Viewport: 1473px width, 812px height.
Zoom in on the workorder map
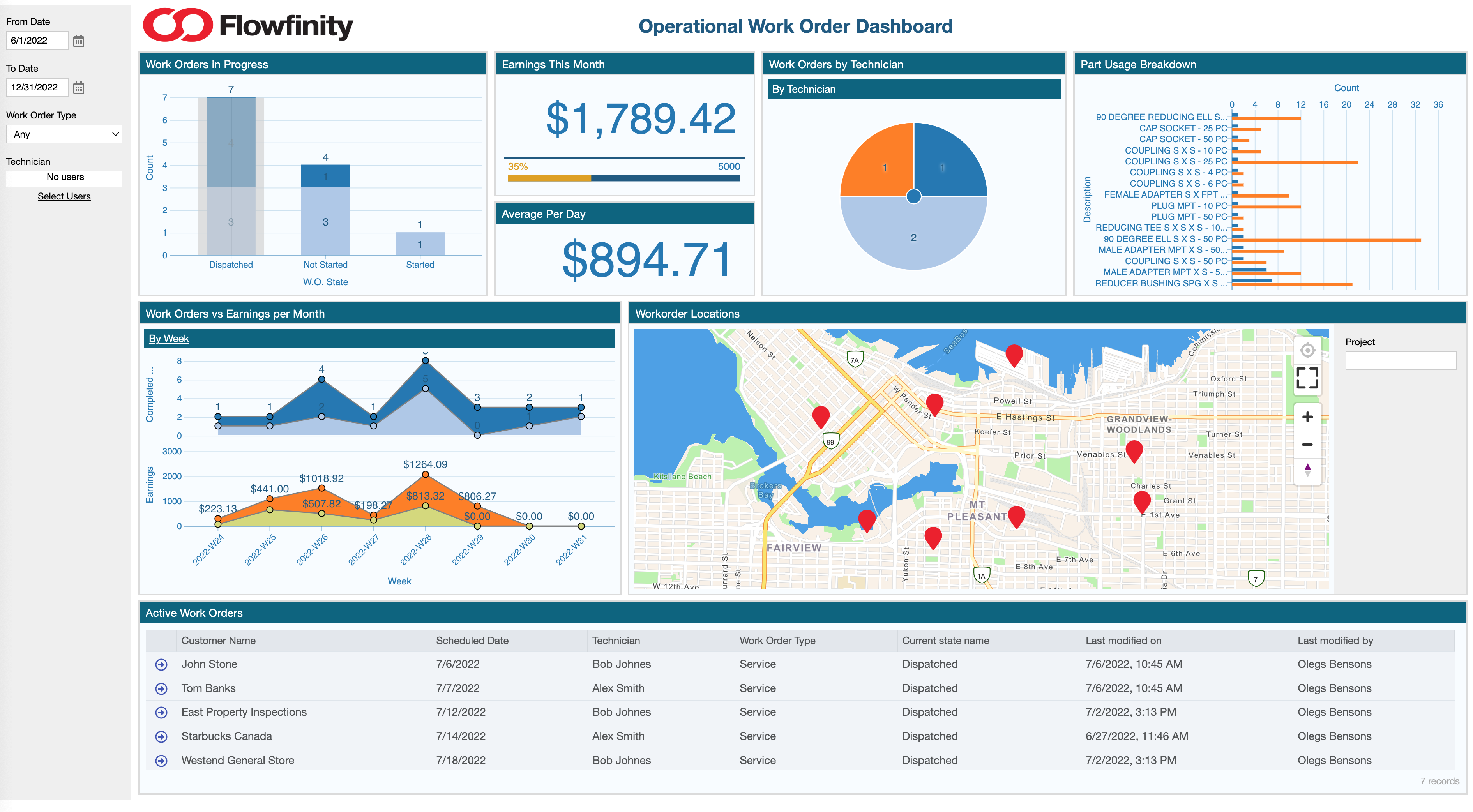click(1307, 417)
